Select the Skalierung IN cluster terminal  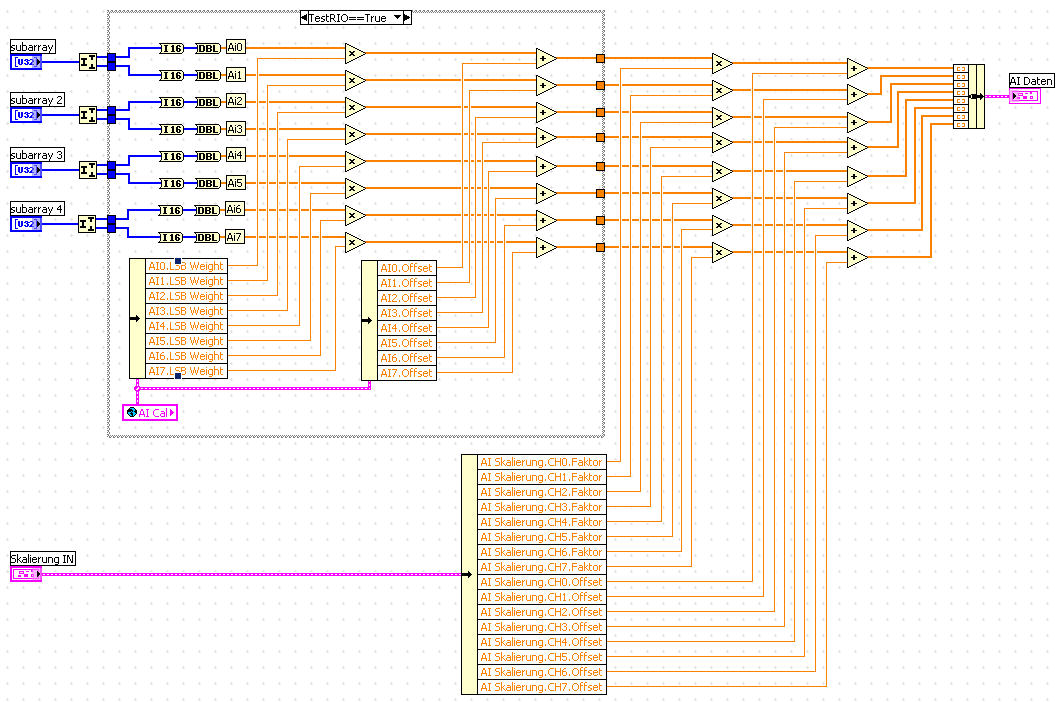point(26,574)
